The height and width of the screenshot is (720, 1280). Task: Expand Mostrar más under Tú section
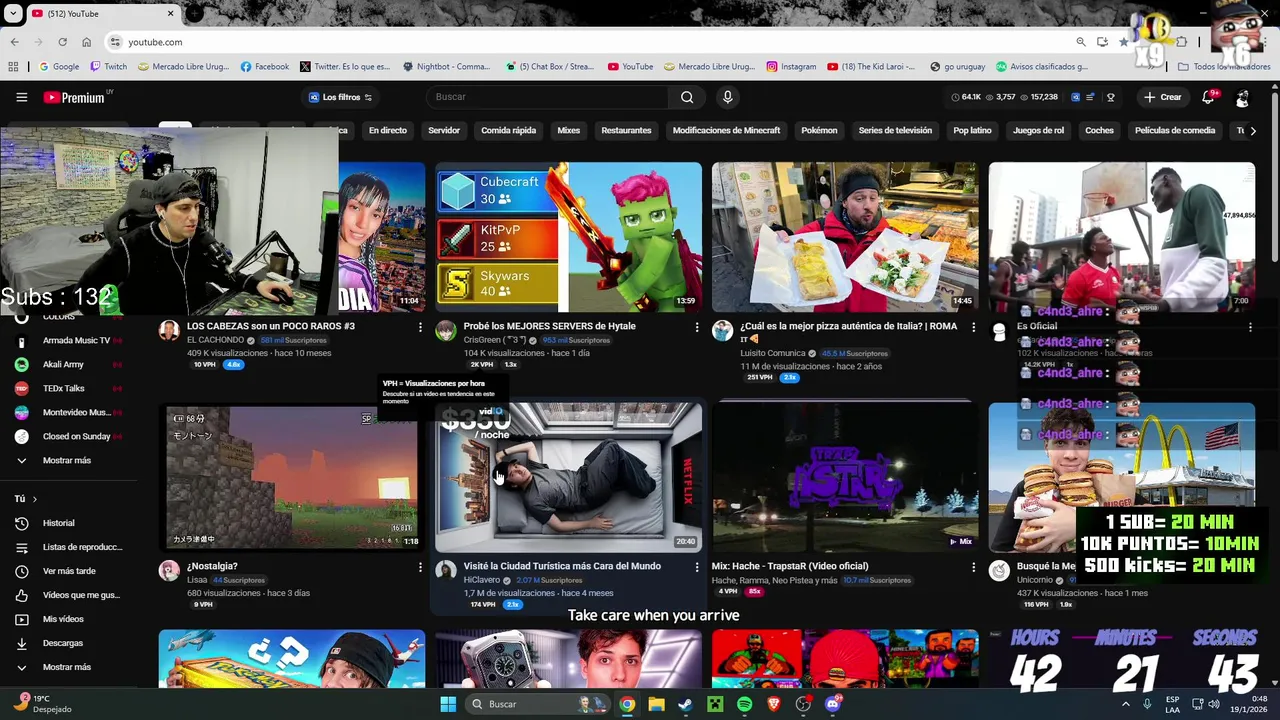[x=68, y=667]
